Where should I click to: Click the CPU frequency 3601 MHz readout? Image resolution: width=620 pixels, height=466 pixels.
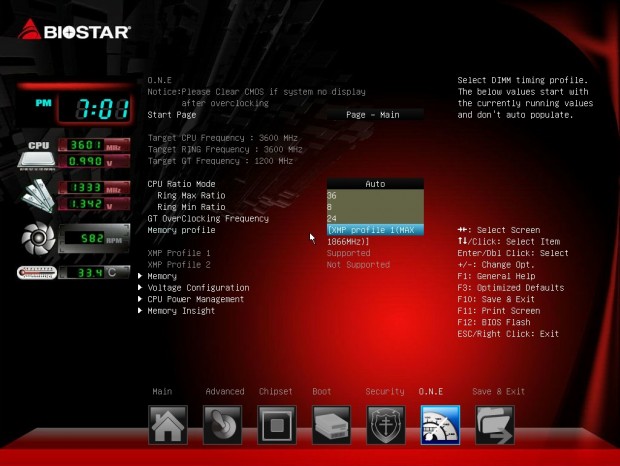[x=94, y=145]
